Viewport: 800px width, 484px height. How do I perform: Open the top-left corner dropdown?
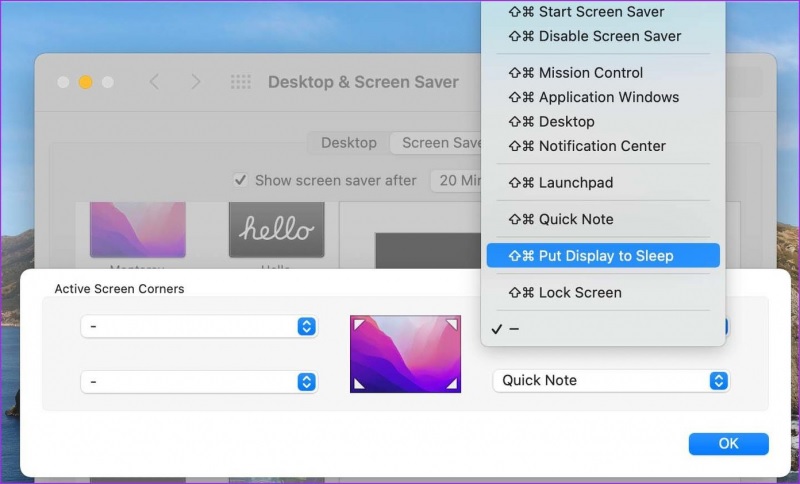pos(199,327)
